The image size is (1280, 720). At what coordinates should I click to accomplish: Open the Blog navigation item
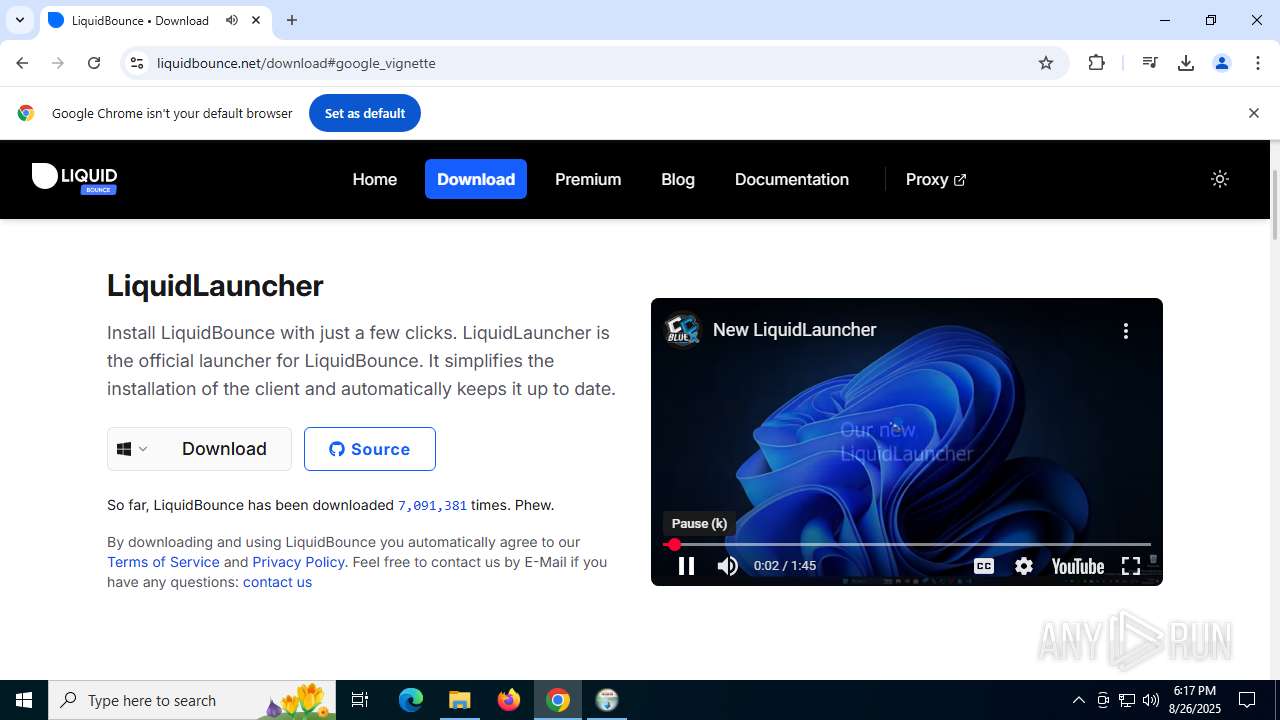678,179
